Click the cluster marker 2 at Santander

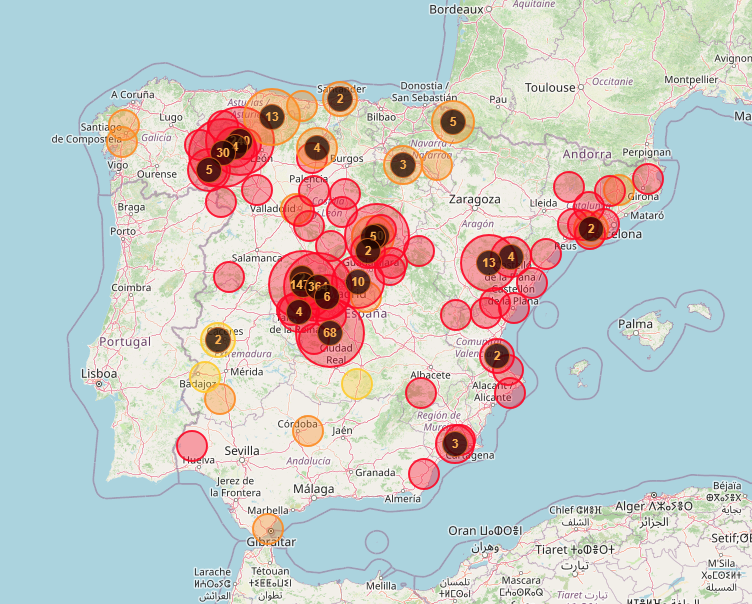pyautogui.click(x=340, y=99)
